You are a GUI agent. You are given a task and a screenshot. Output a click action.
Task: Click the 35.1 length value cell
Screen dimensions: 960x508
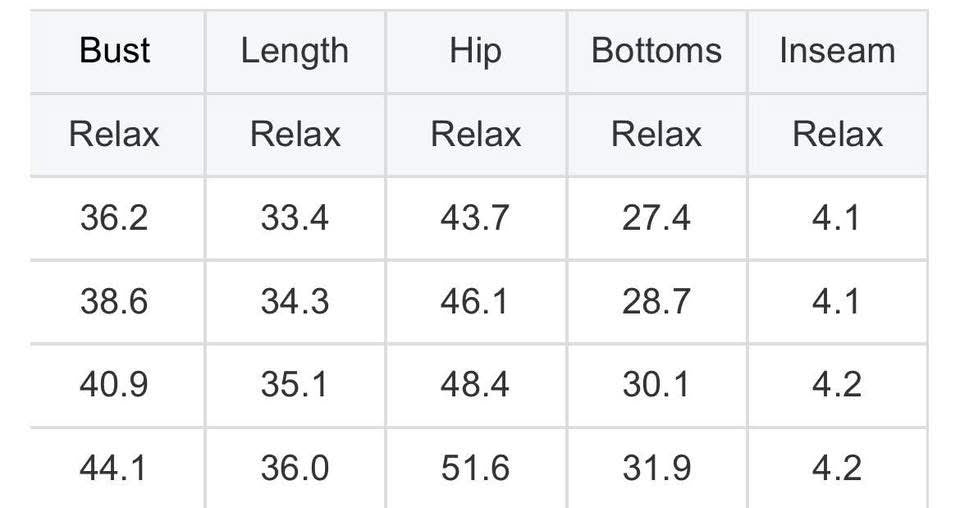pos(295,385)
